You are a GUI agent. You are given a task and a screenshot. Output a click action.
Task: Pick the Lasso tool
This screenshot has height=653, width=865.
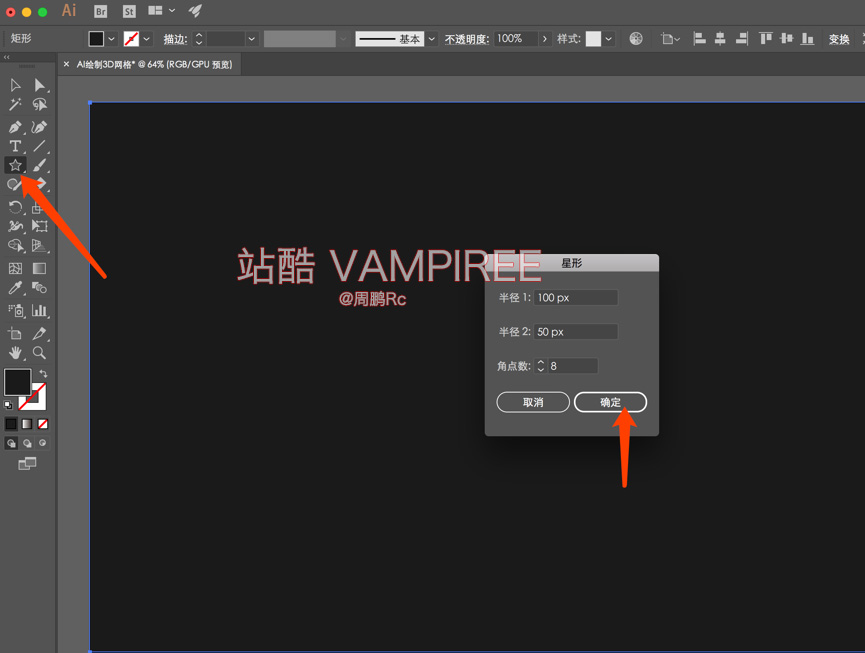click(x=39, y=104)
